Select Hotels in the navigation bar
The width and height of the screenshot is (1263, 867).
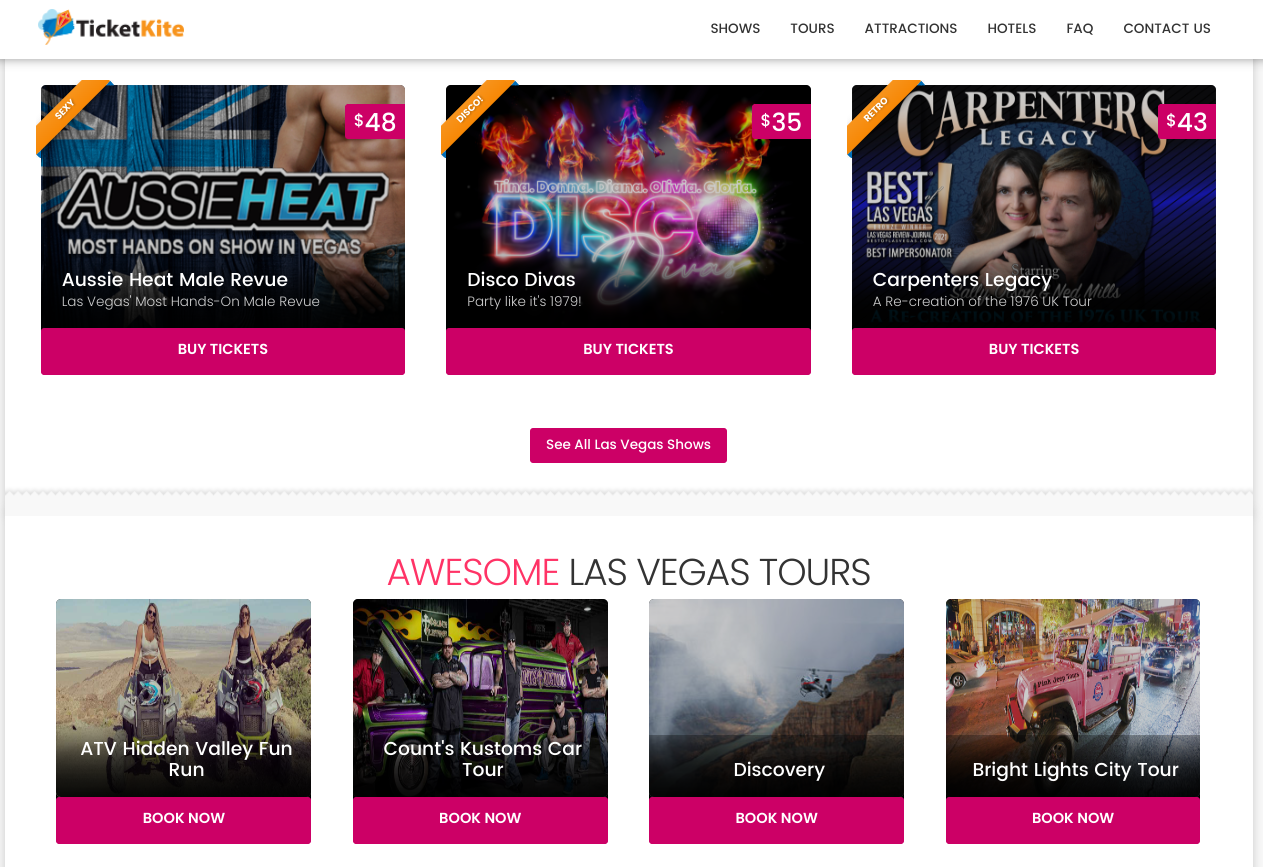pyautogui.click(x=1012, y=28)
